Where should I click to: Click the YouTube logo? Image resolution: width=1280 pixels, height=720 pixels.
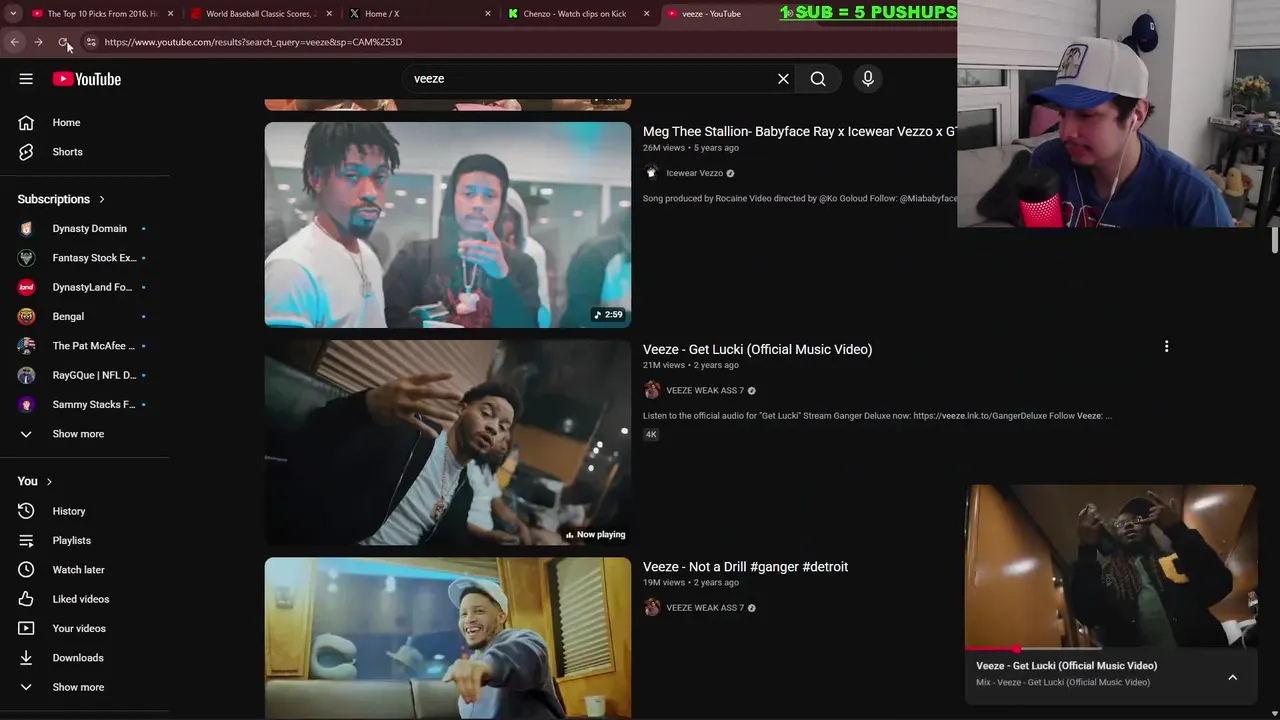coord(87,79)
